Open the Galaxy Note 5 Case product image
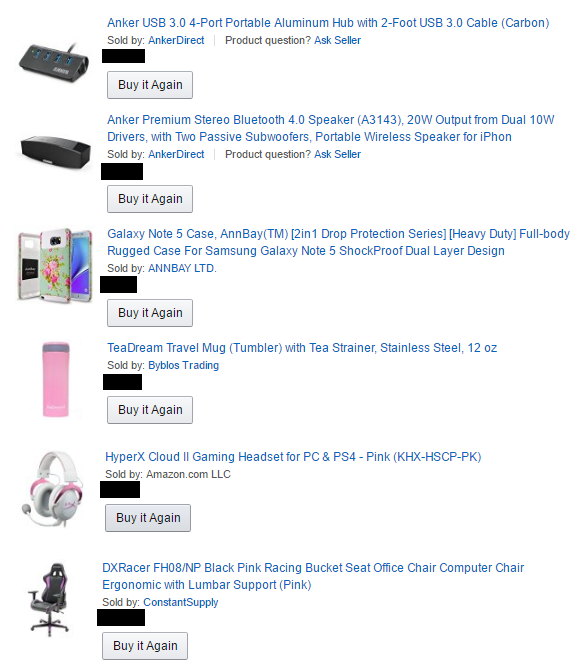This screenshot has height=666, width=587. [54, 265]
